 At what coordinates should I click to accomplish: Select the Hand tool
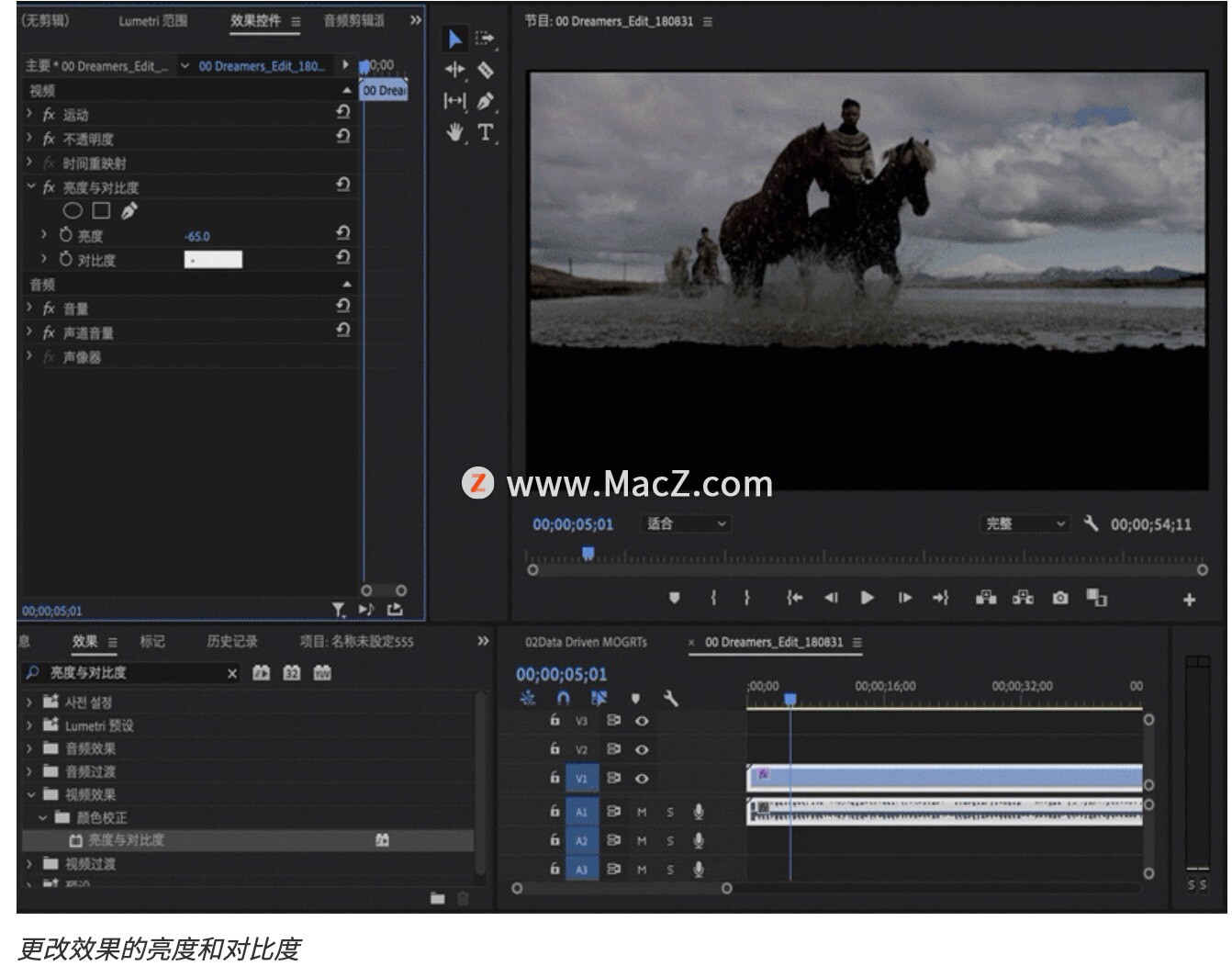(x=454, y=132)
